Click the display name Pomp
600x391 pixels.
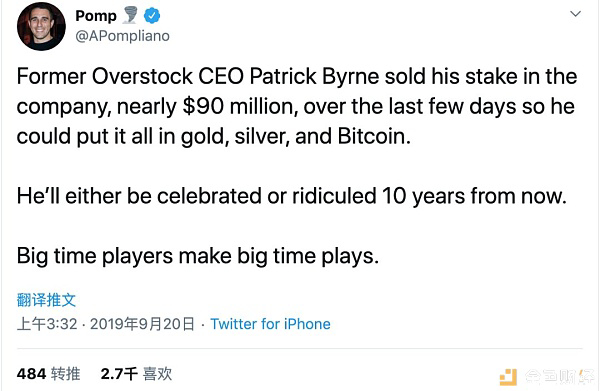pyautogui.click(x=96, y=16)
